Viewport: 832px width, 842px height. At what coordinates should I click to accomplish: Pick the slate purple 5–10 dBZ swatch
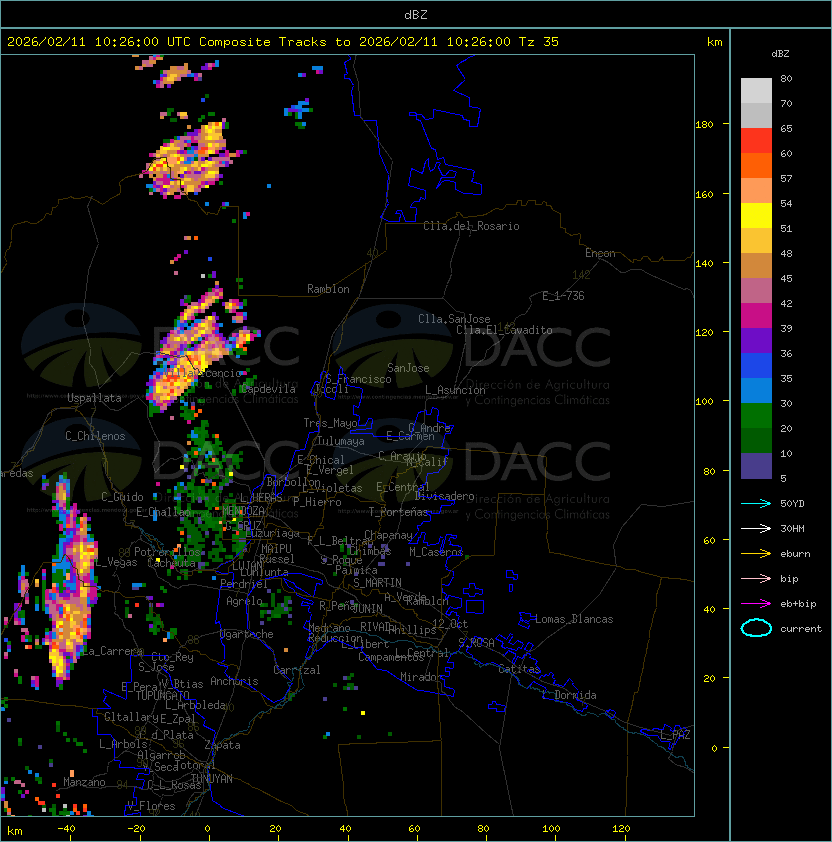[x=756, y=466]
